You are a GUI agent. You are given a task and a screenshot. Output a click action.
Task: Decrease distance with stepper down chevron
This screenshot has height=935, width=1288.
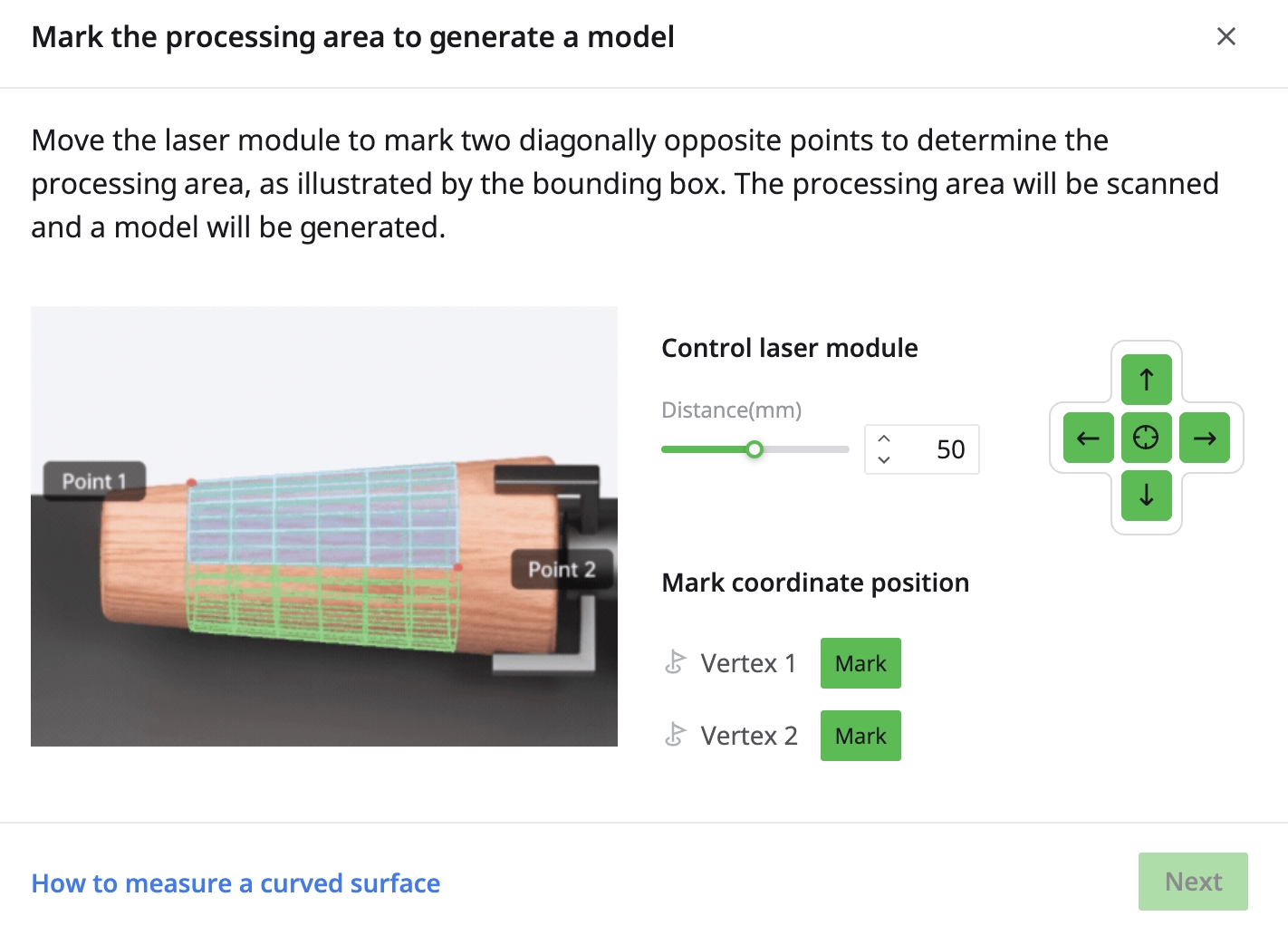click(x=884, y=460)
